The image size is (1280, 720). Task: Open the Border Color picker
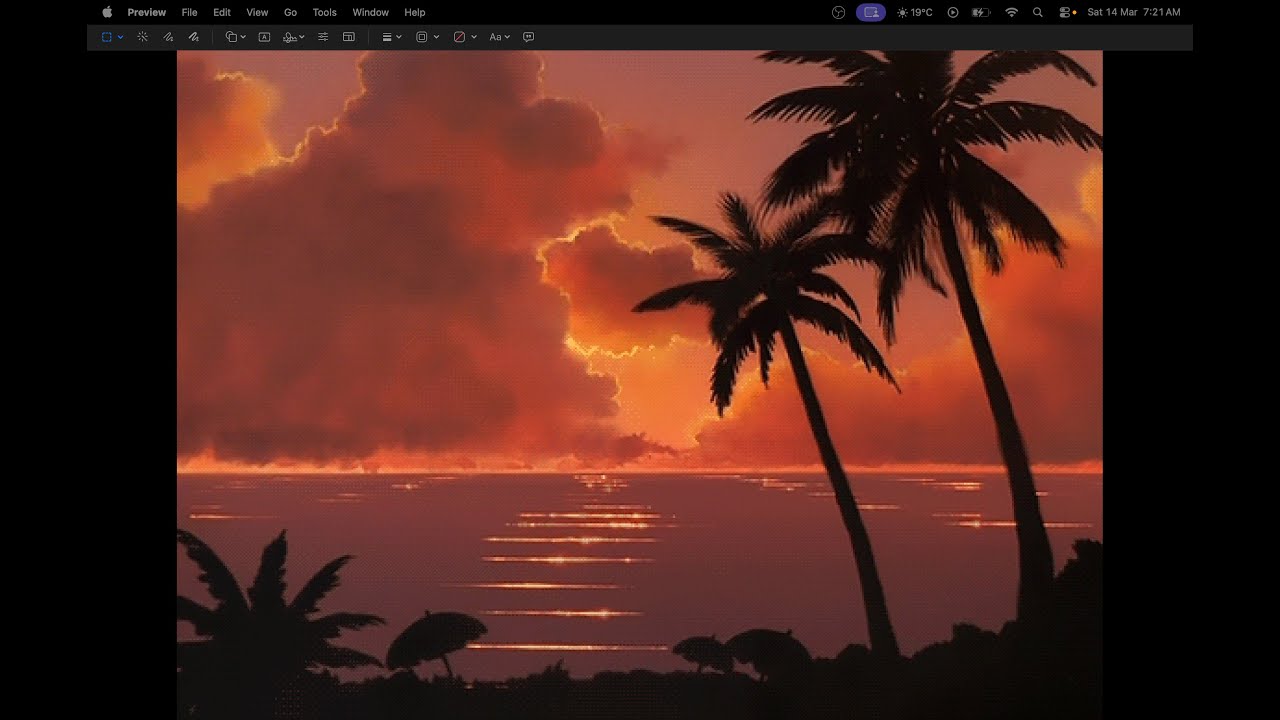(x=422, y=37)
